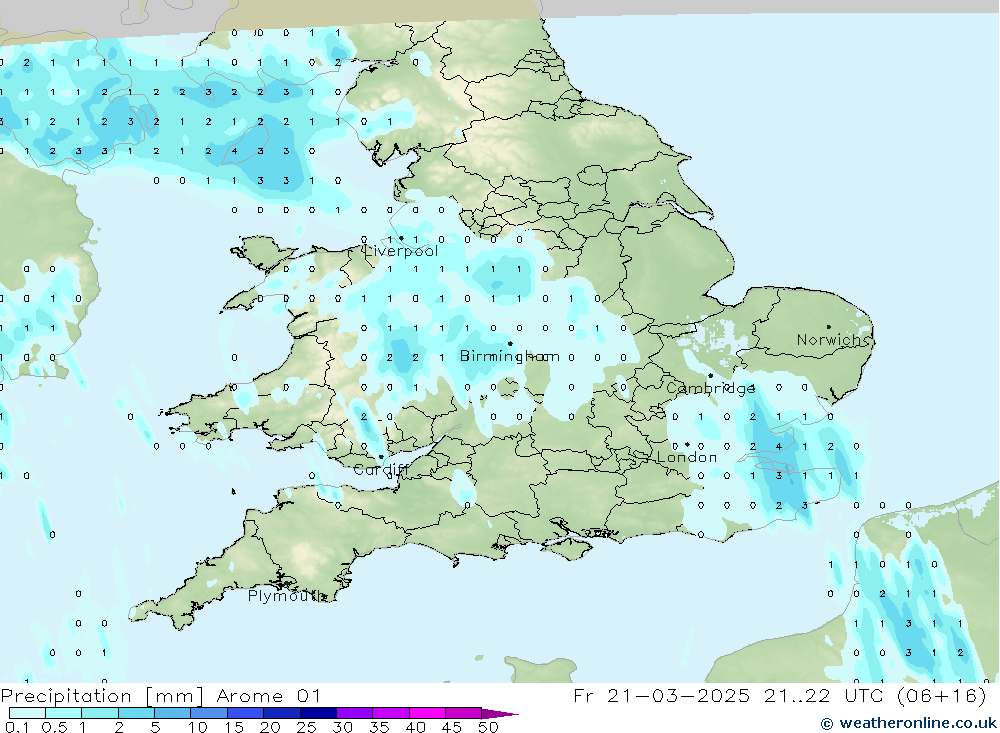Click the Birmingham city dot marker

coord(510,344)
